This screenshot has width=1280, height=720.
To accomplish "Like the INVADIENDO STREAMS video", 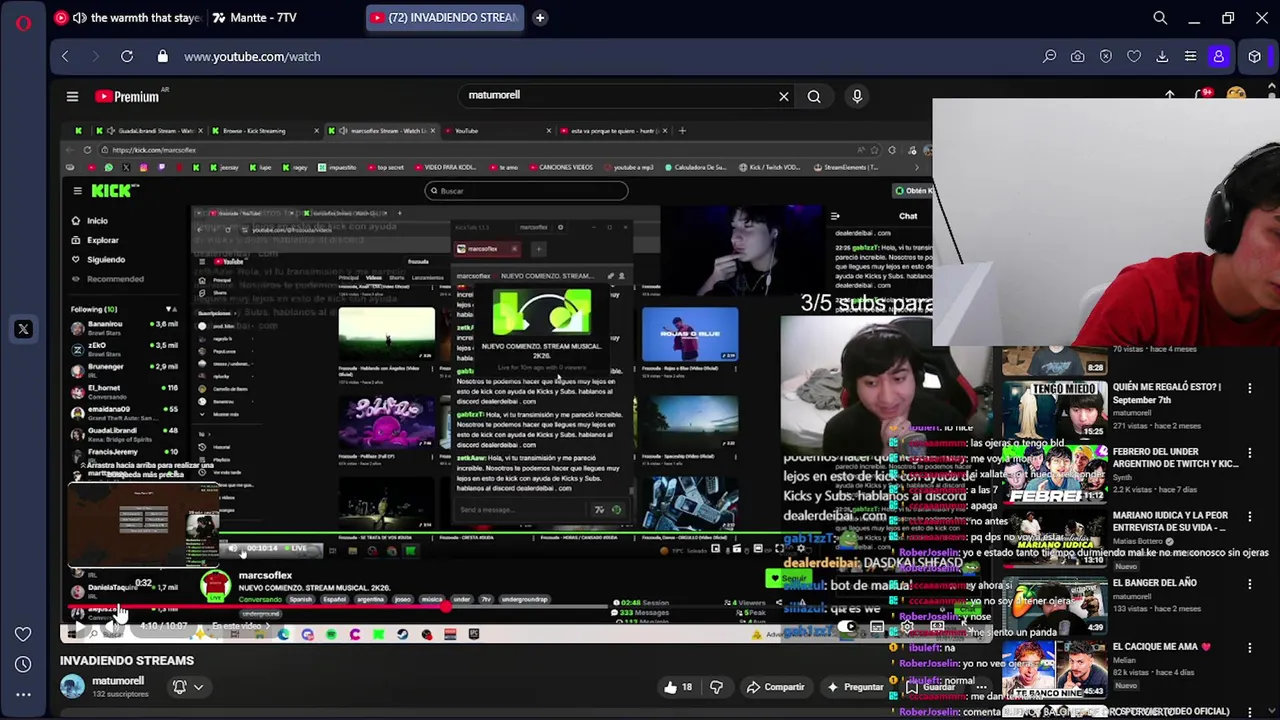I will [x=678, y=687].
